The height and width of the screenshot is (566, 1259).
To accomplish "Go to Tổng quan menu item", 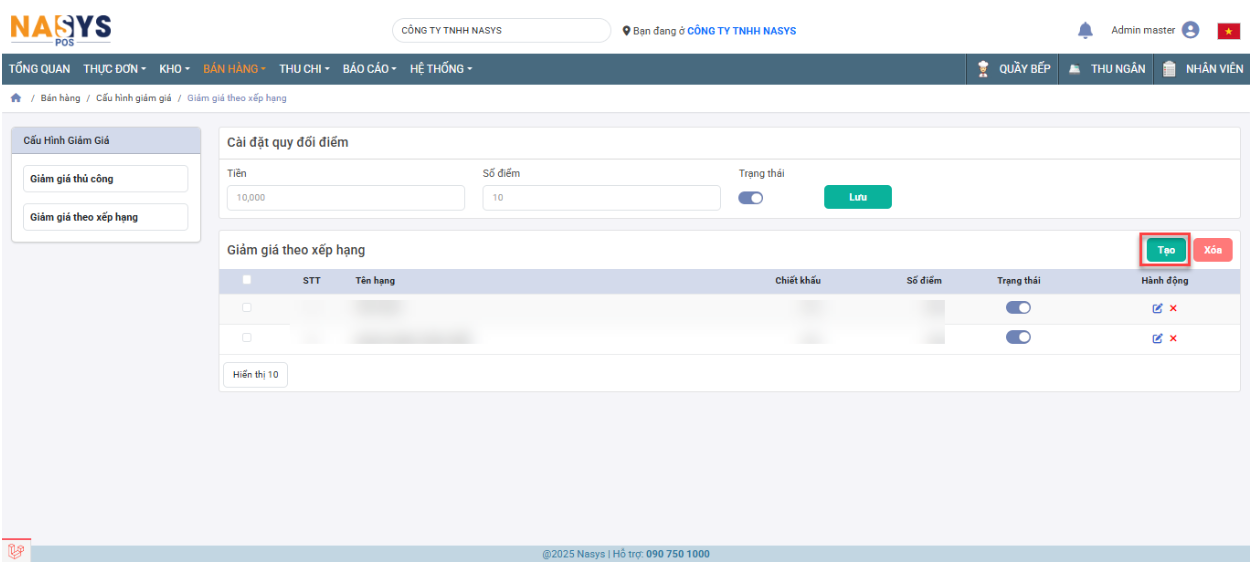I will pos(40,69).
